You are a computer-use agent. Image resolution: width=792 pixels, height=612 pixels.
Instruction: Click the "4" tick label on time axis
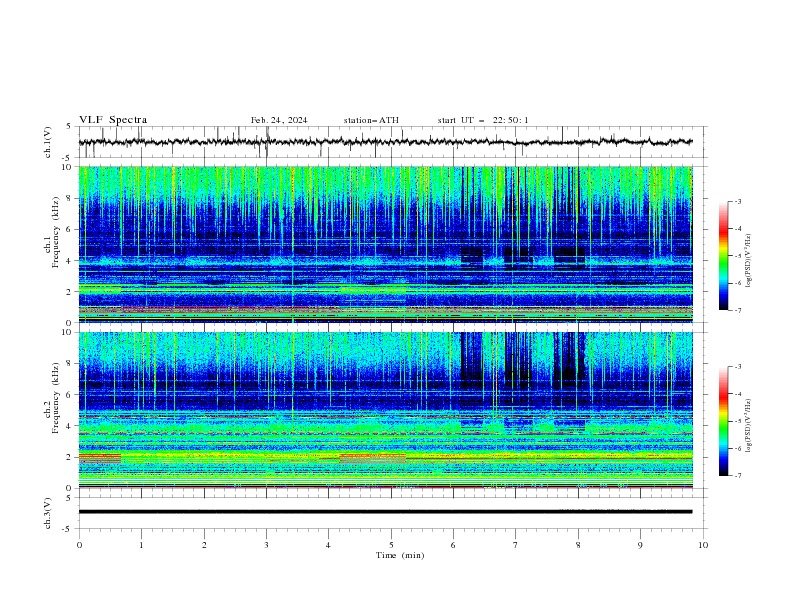(328, 545)
